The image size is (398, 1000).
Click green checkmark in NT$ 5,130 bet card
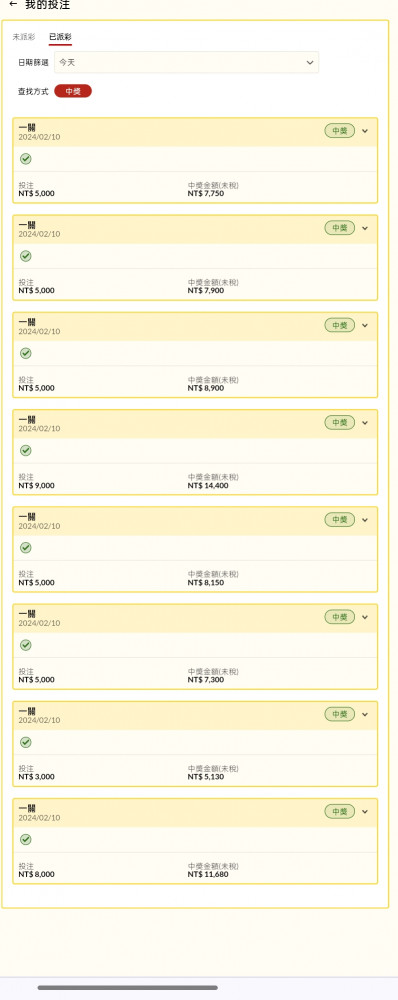tap(26, 742)
